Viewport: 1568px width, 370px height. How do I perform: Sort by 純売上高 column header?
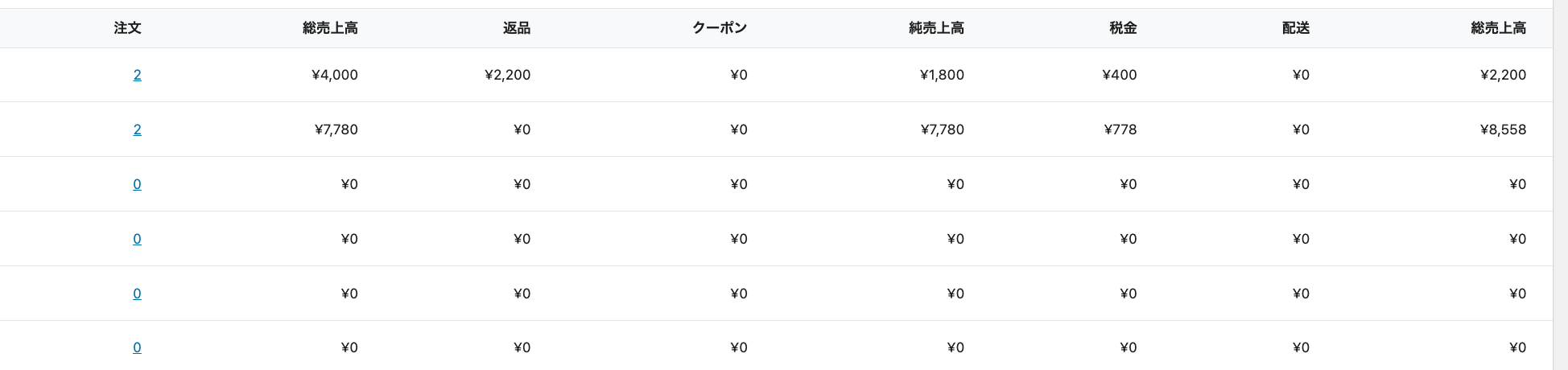pyautogui.click(x=936, y=28)
